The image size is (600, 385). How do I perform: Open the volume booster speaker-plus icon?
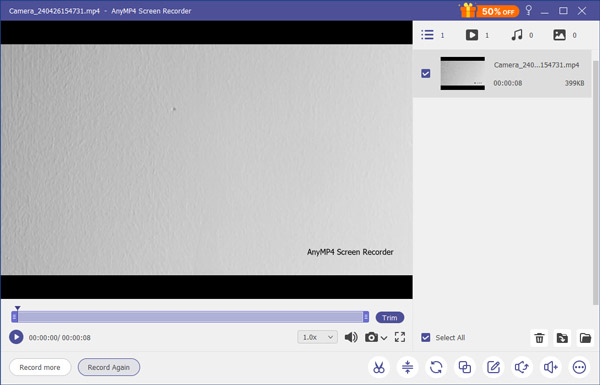pyautogui.click(x=551, y=367)
